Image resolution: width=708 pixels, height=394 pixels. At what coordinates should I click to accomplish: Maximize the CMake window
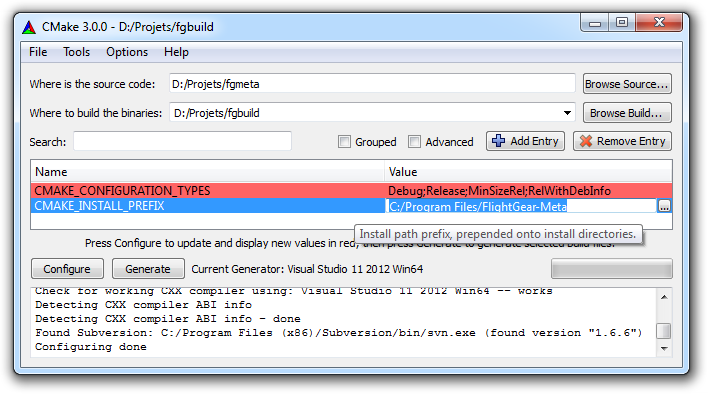[x=622, y=22]
